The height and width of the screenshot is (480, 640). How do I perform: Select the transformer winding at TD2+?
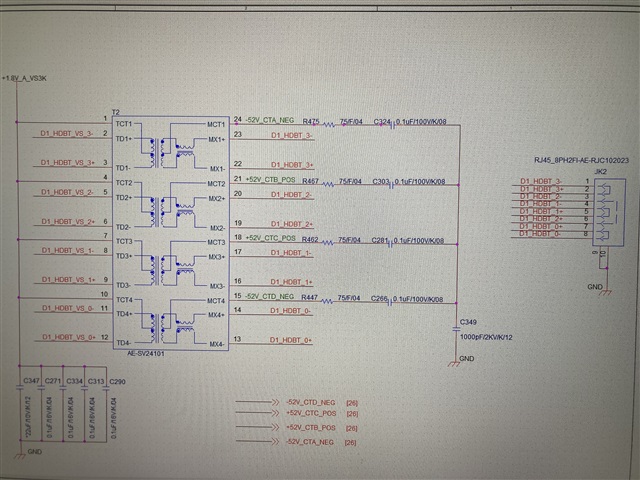[154, 212]
